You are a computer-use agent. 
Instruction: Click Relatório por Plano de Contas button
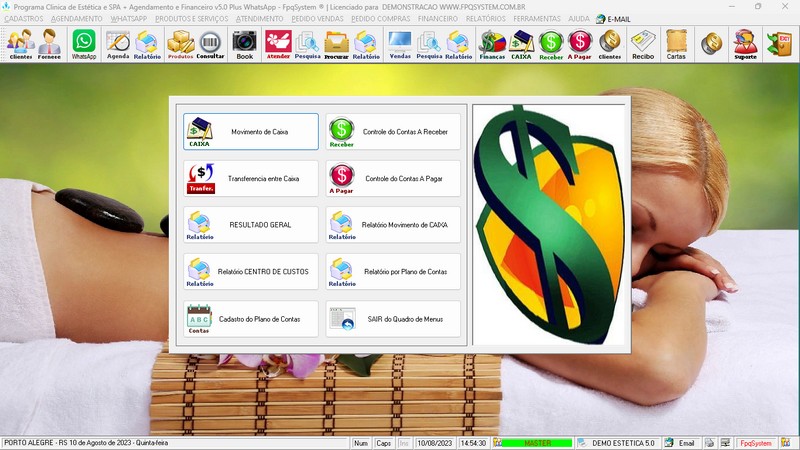click(x=393, y=271)
